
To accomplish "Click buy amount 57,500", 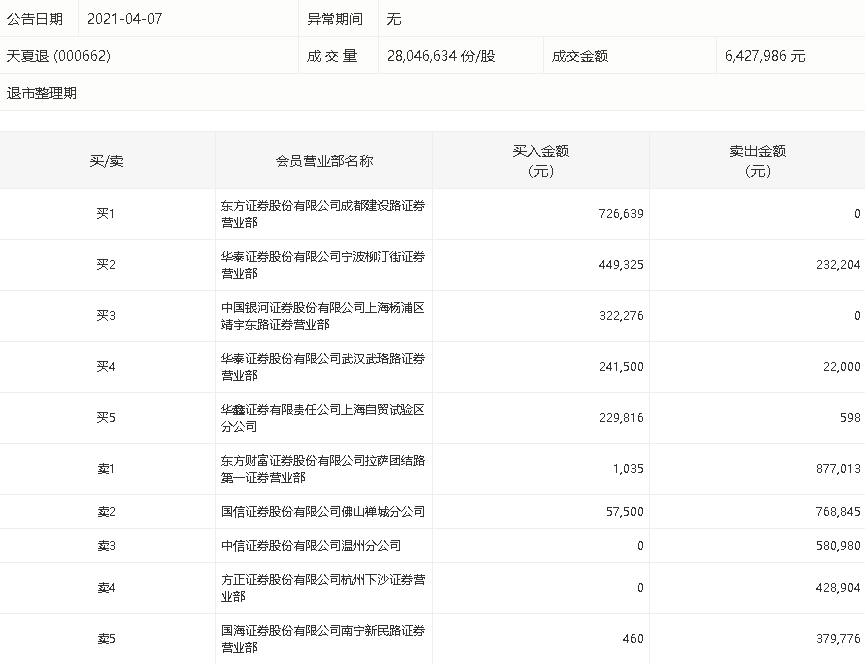I will coord(624,512).
